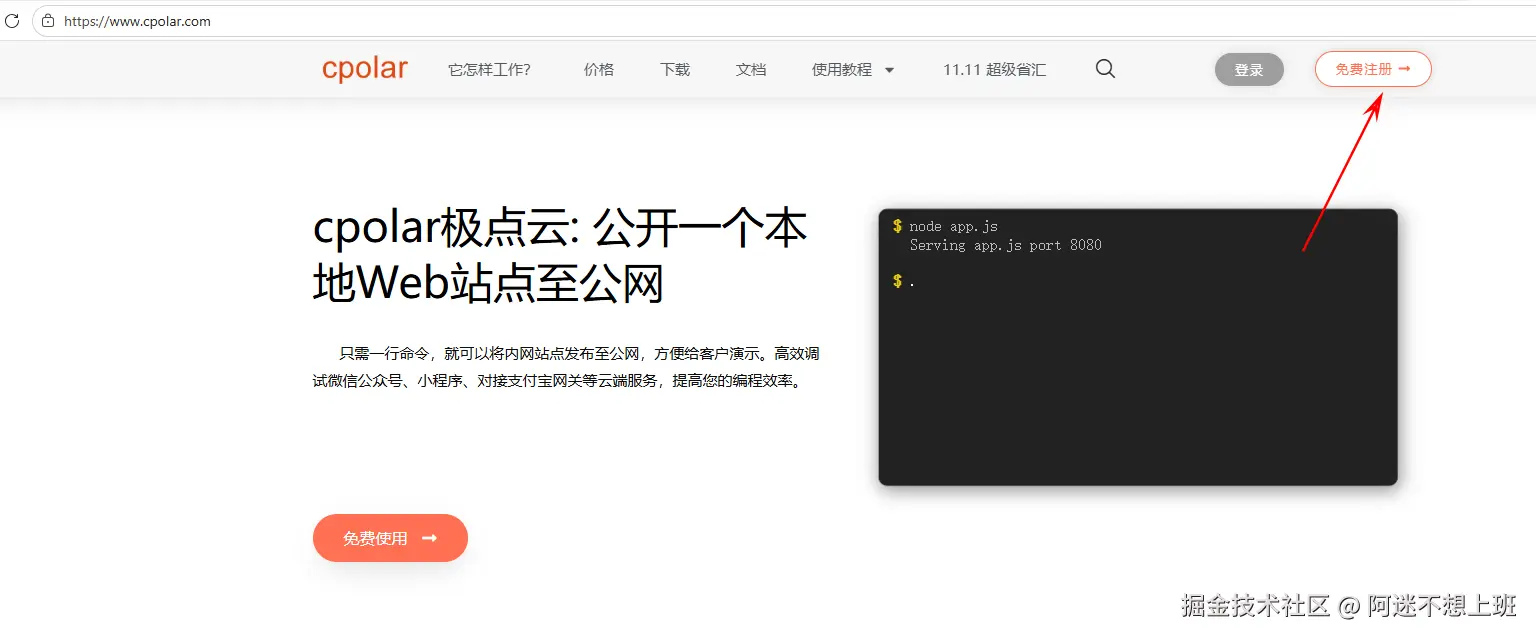The width and height of the screenshot is (1536, 639).
Task: Click the paragraph starting 只需一行命令
Action: click(x=566, y=367)
